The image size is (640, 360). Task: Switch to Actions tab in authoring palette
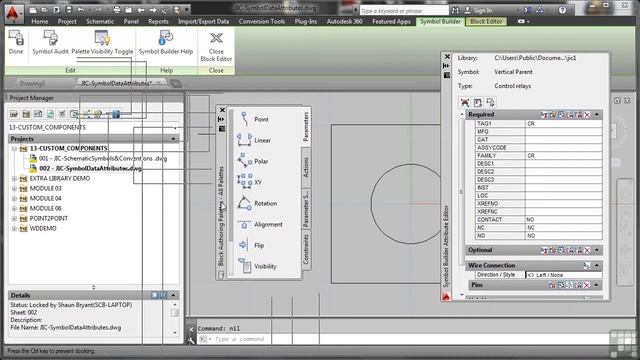(x=306, y=167)
